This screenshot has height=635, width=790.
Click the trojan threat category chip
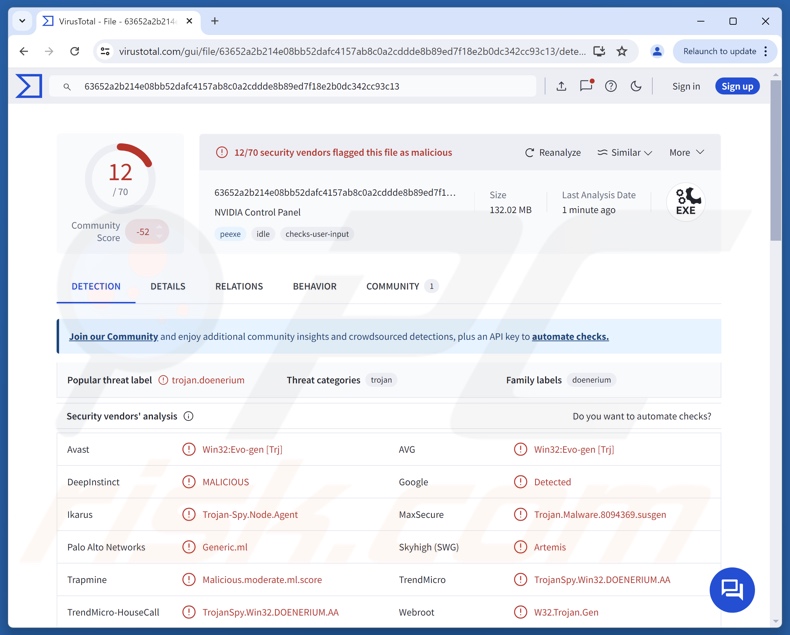(x=381, y=379)
